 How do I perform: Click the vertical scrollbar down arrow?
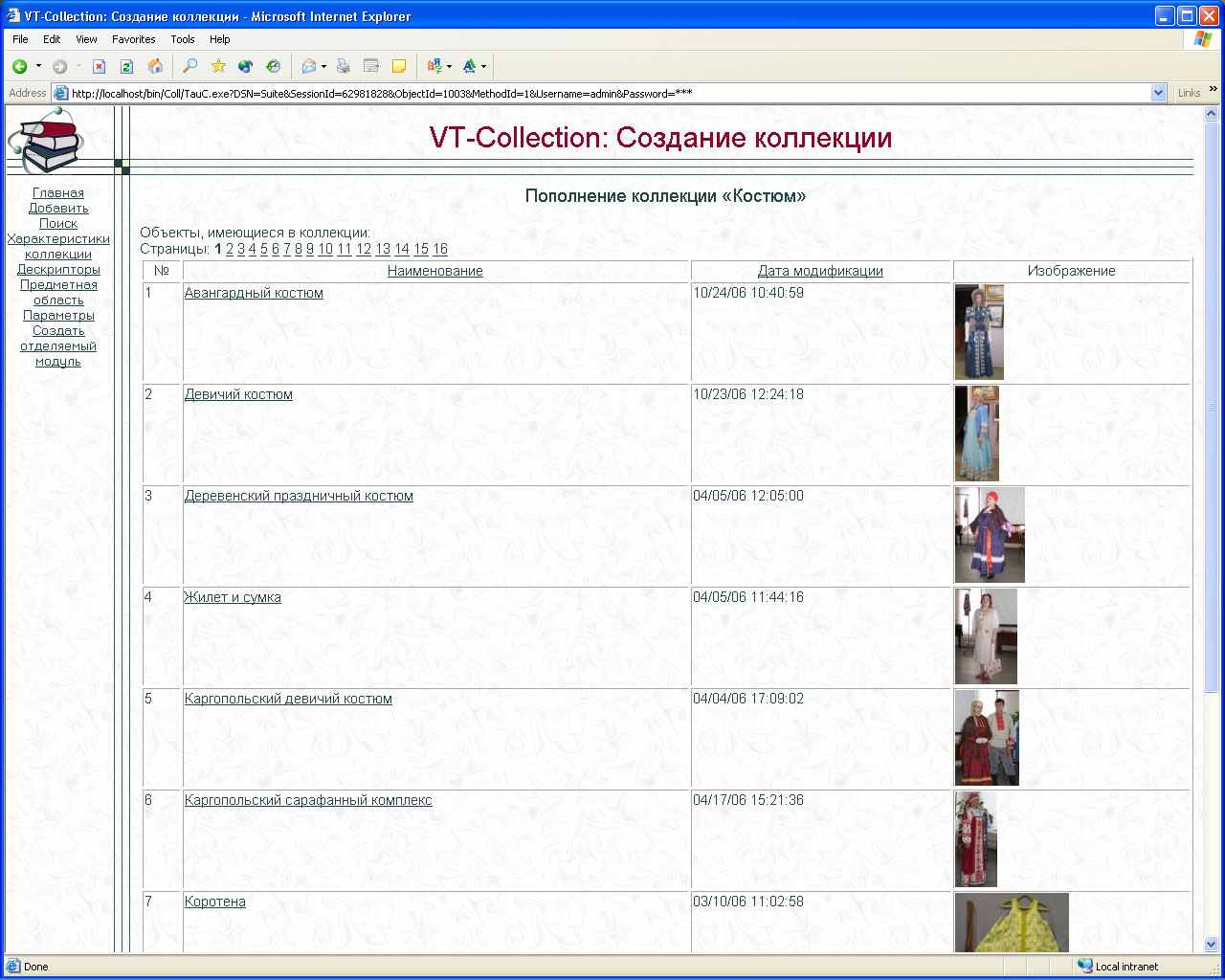[x=1211, y=944]
